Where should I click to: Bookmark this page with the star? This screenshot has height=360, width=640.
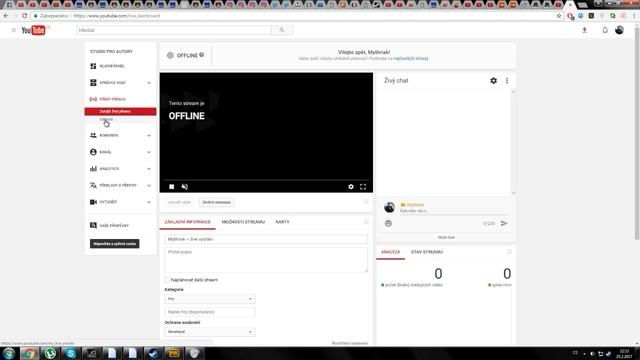(559, 16)
